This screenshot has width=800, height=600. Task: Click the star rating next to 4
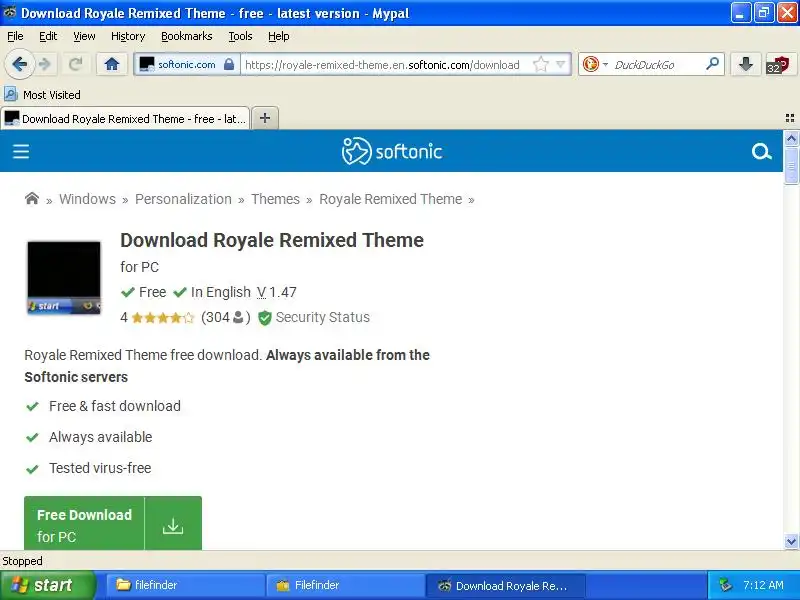pyautogui.click(x=163, y=318)
